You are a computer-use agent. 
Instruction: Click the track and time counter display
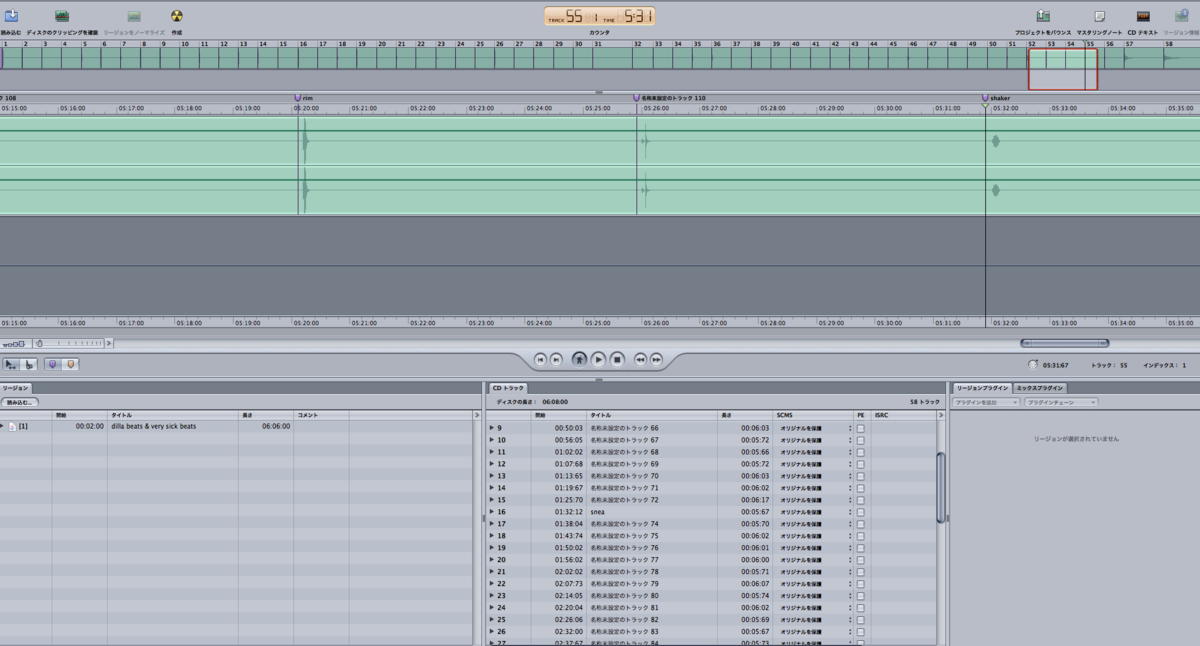pyautogui.click(x=600, y=16)
